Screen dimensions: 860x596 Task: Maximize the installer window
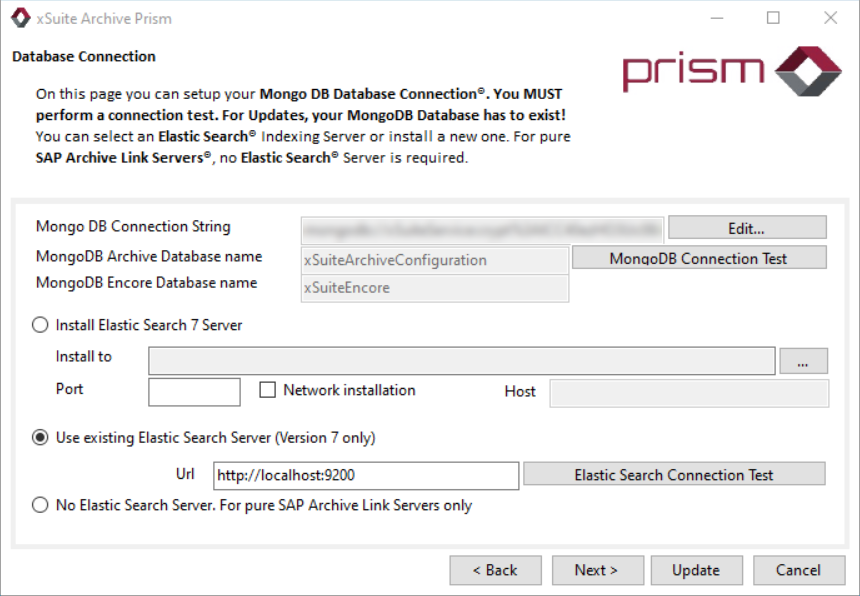coord(773,18)
